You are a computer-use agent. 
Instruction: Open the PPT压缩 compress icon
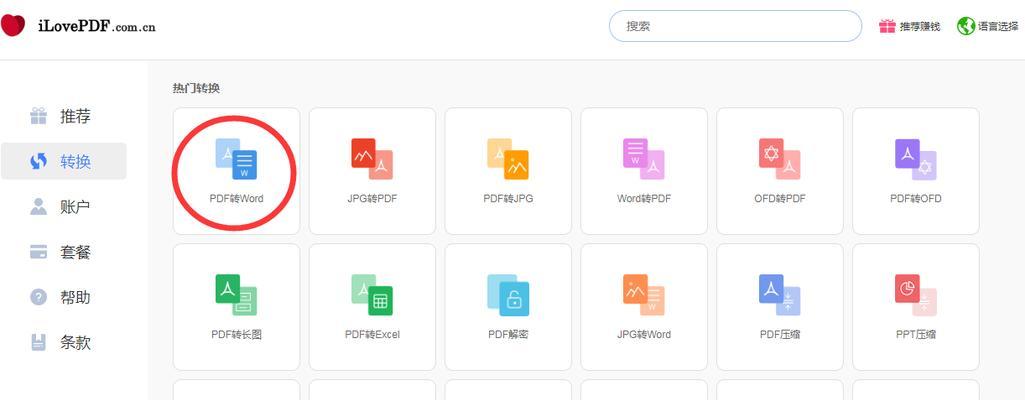pyautogui.click(x=916, y=295)
